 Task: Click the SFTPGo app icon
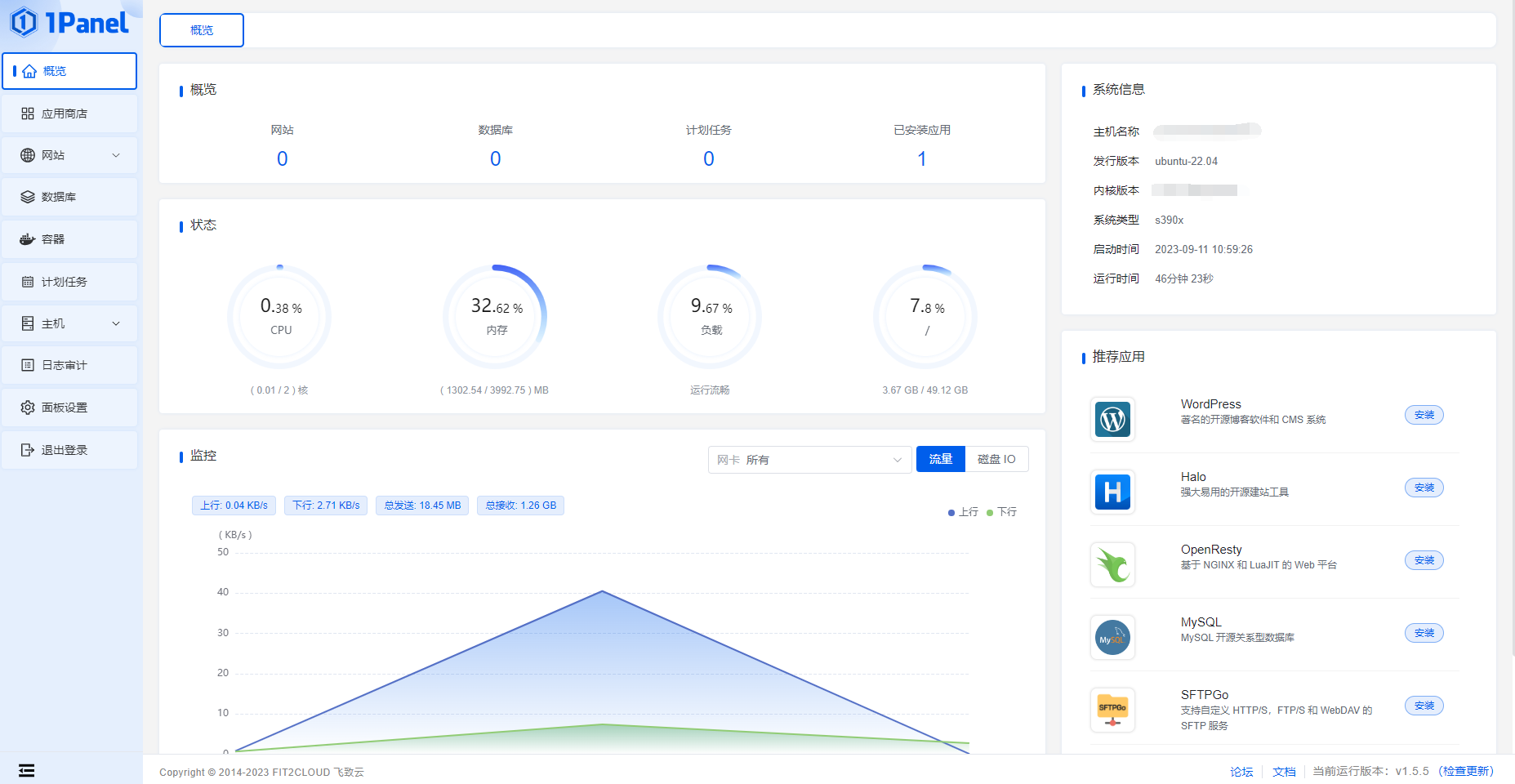click(x=1112, y=710)
